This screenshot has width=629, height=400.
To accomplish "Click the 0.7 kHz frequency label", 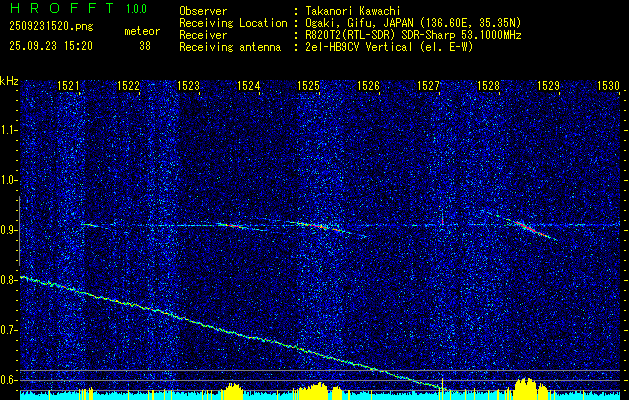I will coord(9,330).
